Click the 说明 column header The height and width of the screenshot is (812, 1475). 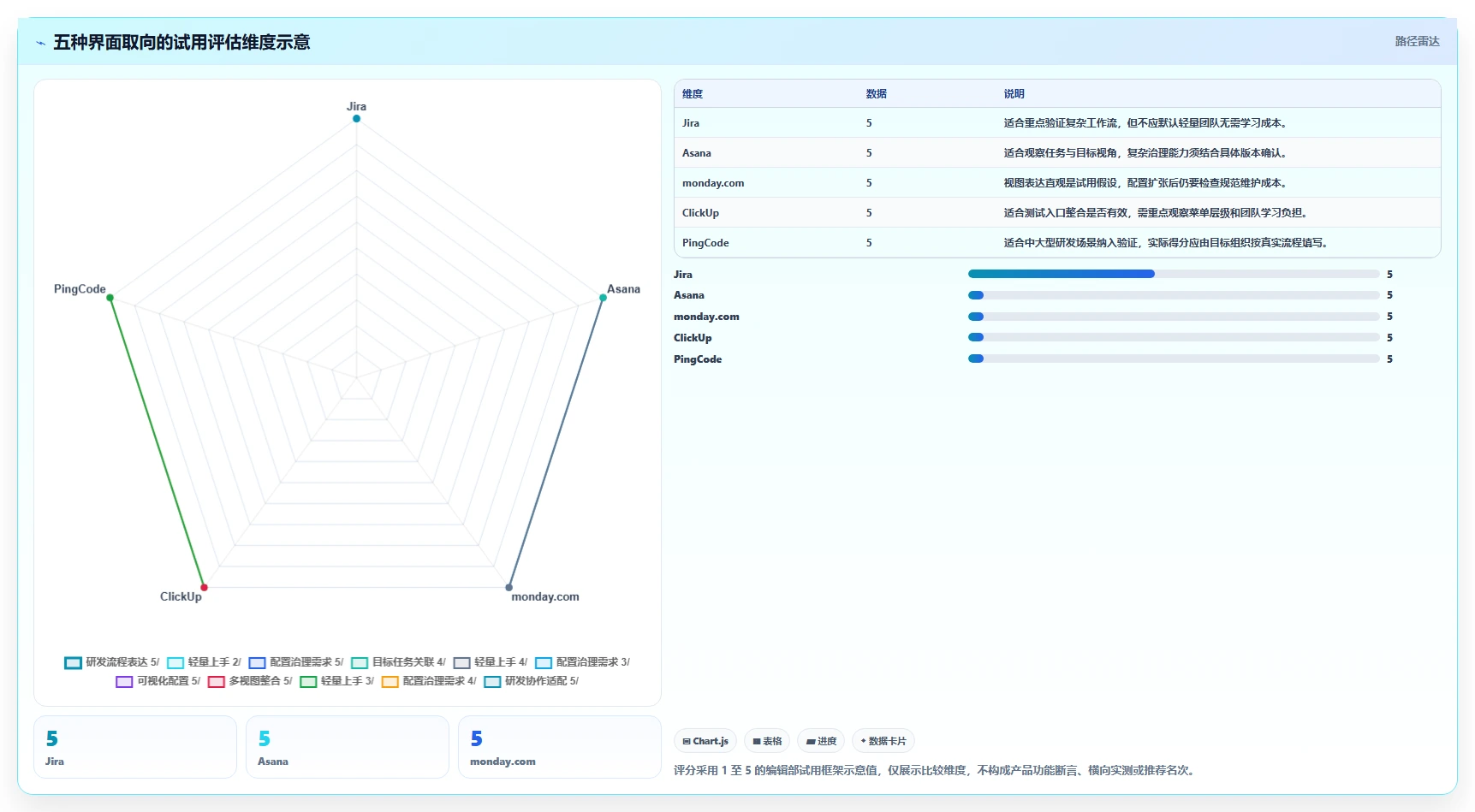(1014, 94)
